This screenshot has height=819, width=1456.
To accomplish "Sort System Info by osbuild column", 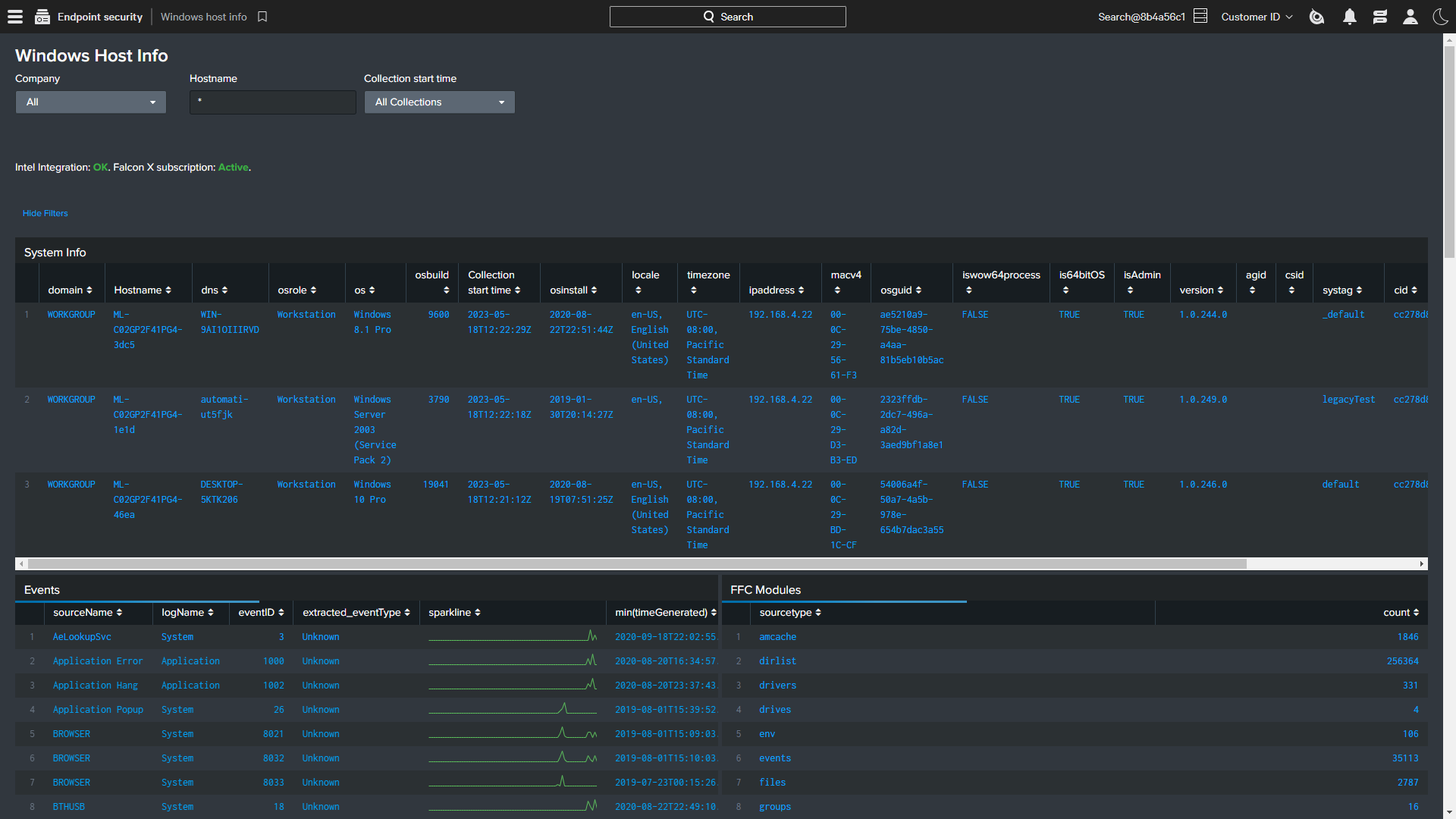I will tap(432, 282).
